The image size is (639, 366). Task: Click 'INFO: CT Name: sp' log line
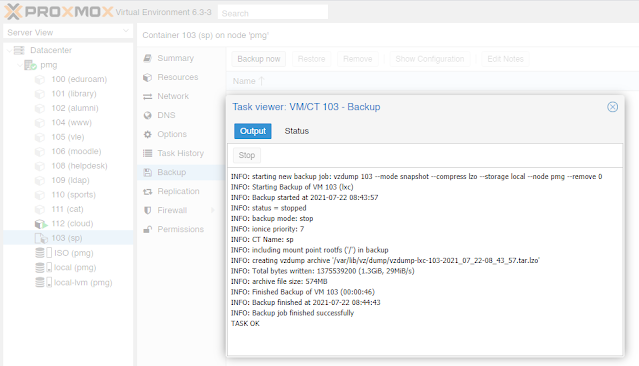click(x=262, y=240)
